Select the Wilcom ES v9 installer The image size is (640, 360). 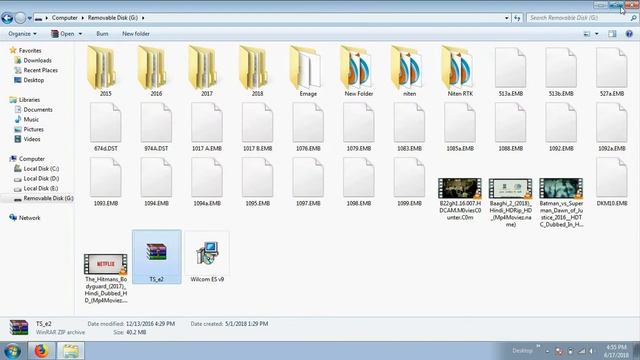tap(207, 257)
